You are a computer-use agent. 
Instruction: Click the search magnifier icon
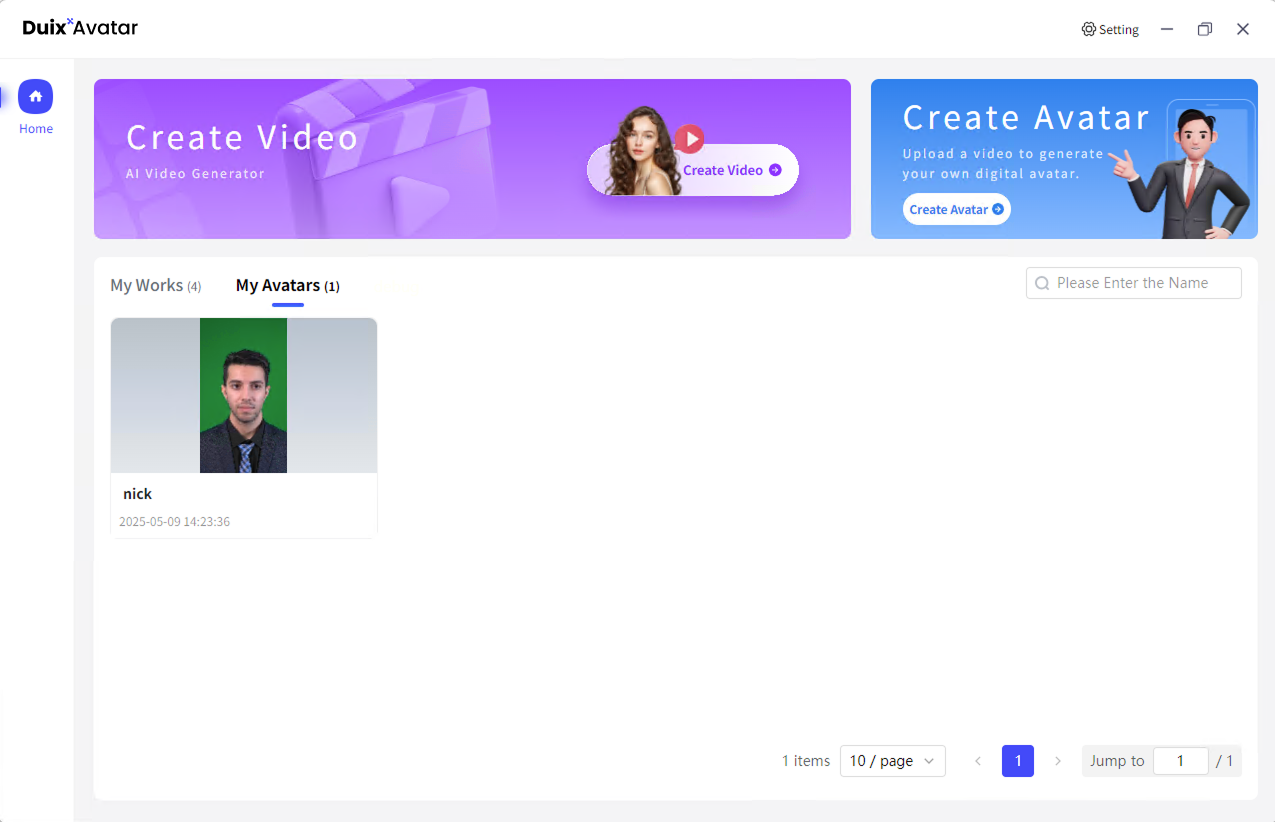point(1042,283)
